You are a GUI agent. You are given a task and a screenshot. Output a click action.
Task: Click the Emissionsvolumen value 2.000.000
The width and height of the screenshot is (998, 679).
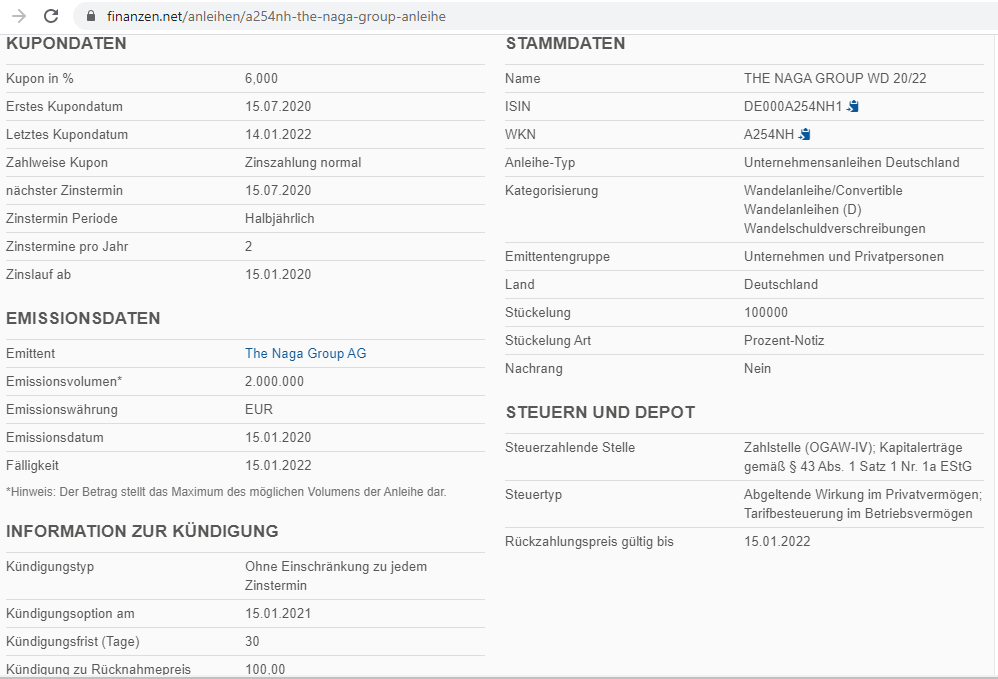coord(274,381)
